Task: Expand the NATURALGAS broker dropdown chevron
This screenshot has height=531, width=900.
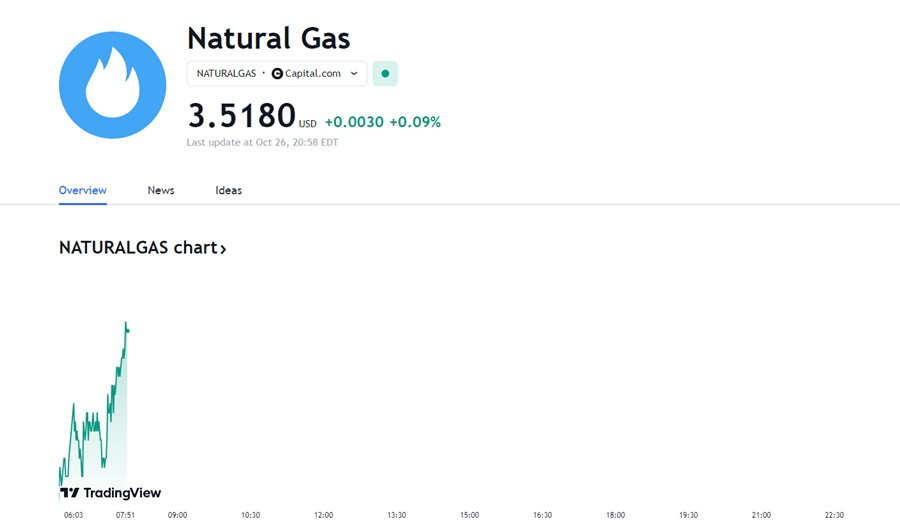Action: [354, 73]
